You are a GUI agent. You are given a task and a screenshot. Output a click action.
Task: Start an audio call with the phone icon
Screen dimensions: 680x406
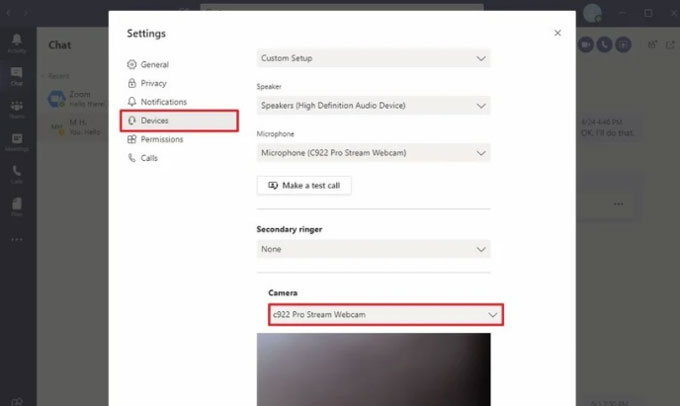pos(604,44)
